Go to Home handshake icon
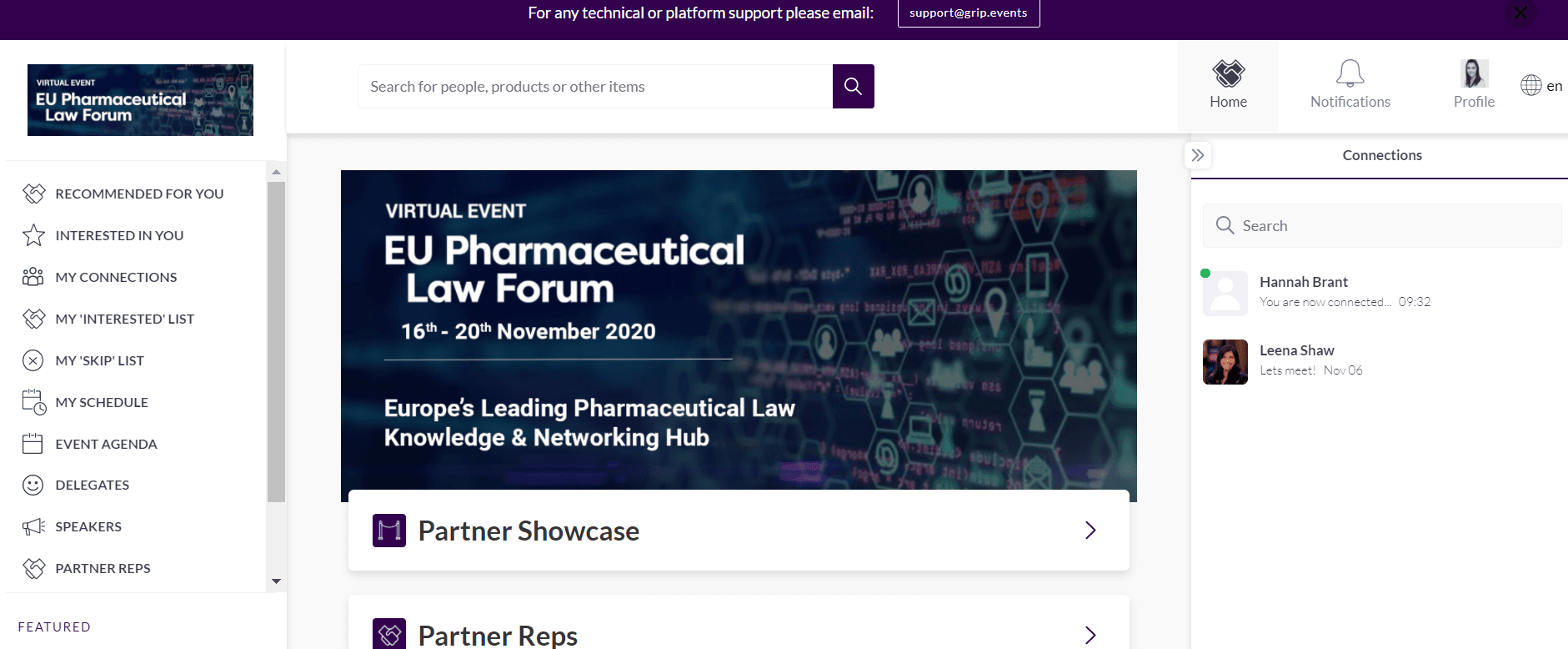 point(1228,74)
